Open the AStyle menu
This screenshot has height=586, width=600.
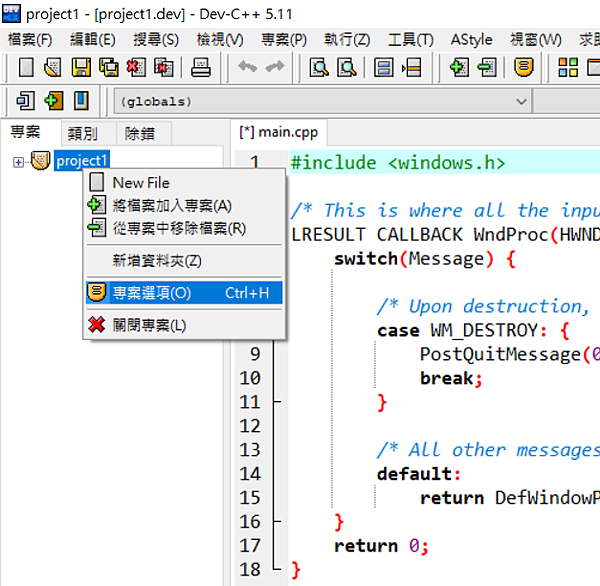pyautogui.click(x=471, y=39)
